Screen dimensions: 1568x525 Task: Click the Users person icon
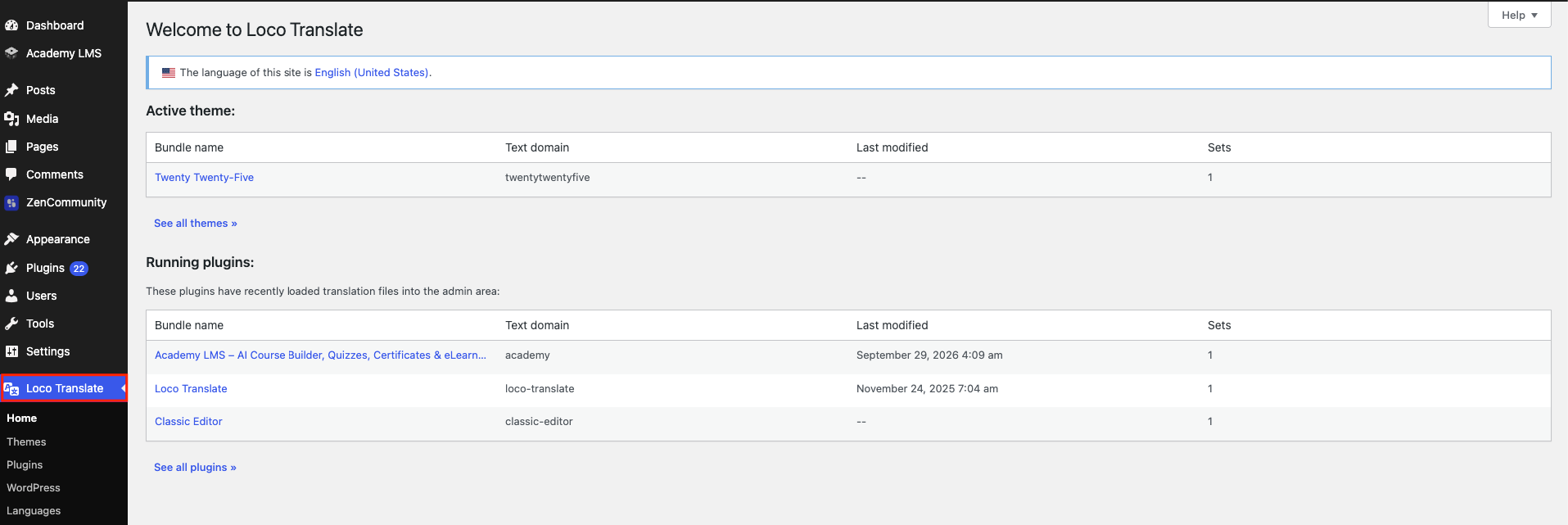tap(11, 296)
